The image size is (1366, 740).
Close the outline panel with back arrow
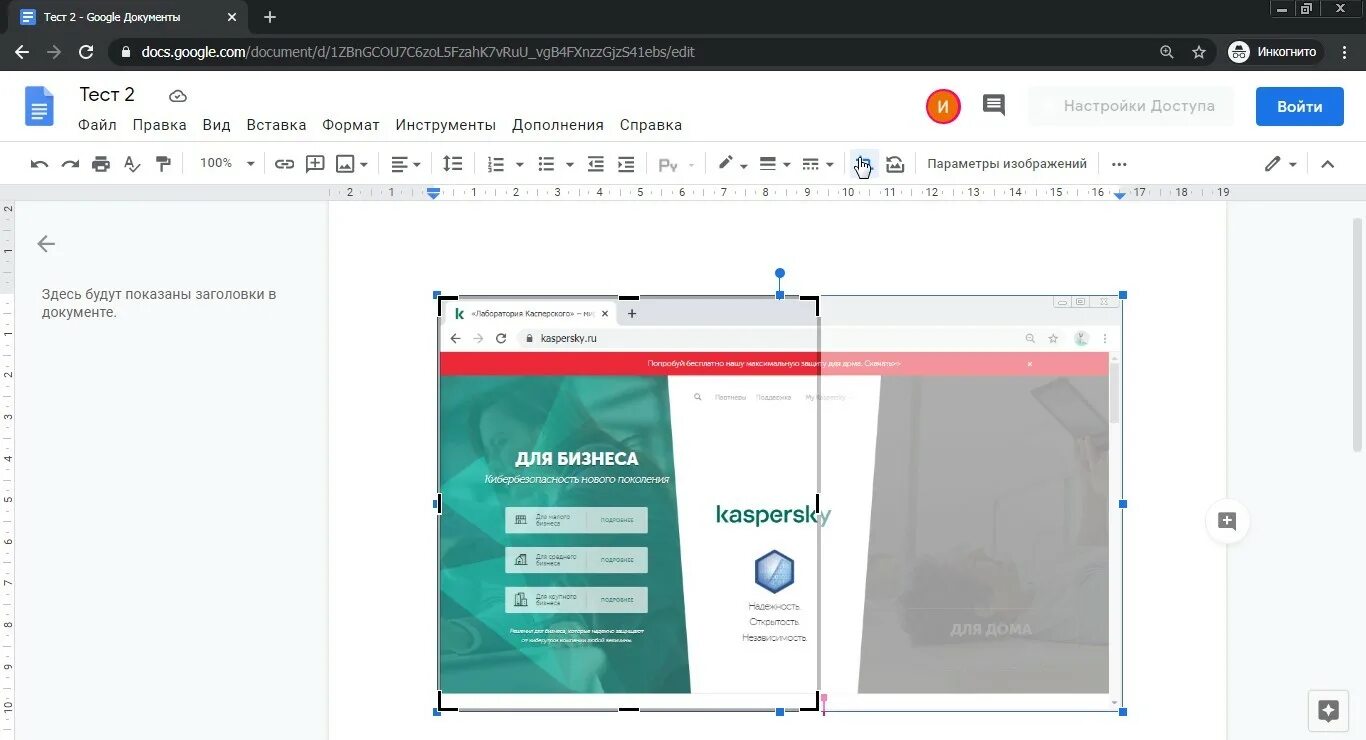pos(46,244)
